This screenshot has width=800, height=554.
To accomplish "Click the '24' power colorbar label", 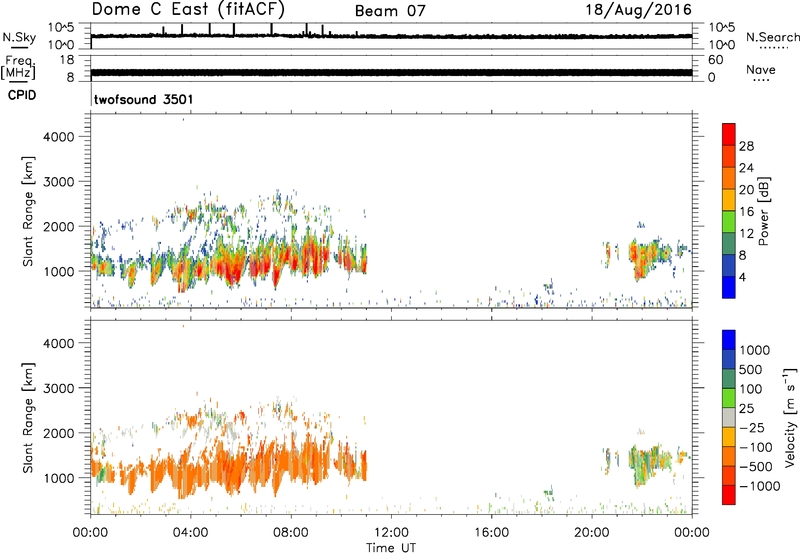I will tap(746, 168).
